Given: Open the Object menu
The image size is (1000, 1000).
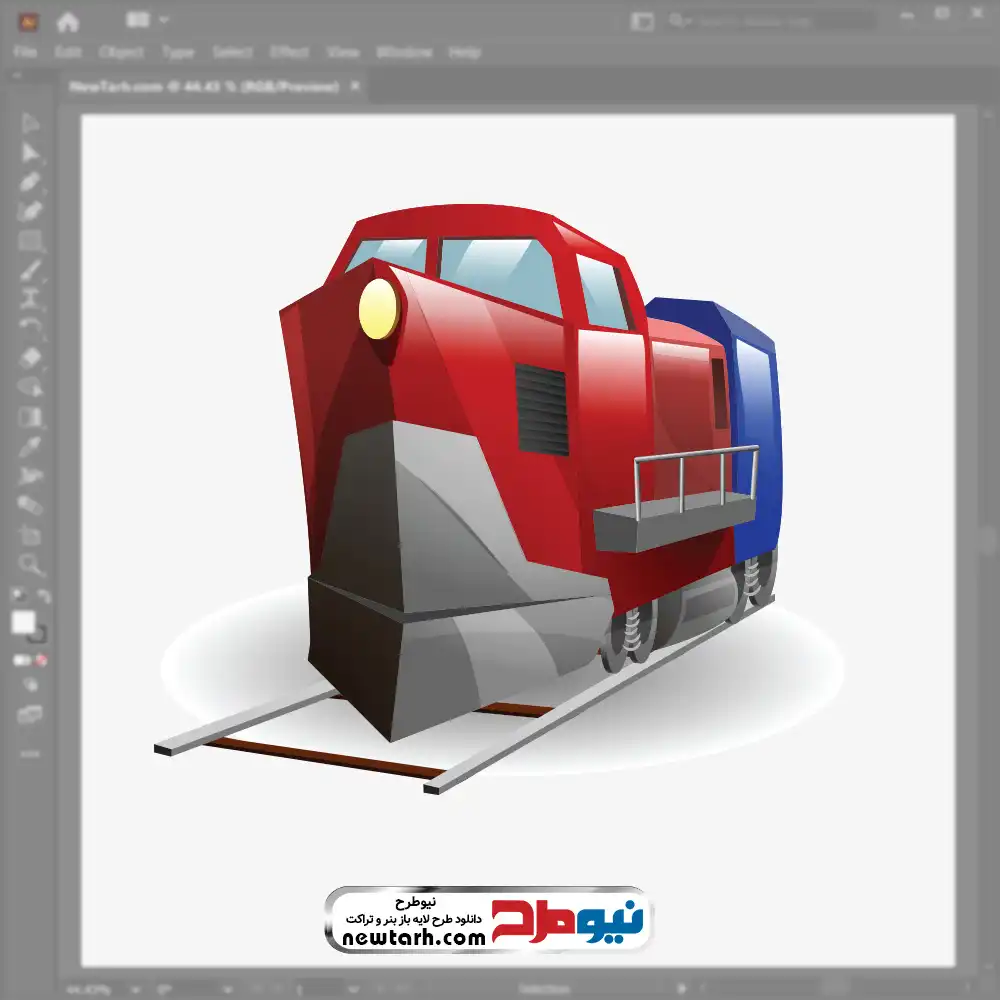Looking at the screenshot, I should (x=121, y=52).
